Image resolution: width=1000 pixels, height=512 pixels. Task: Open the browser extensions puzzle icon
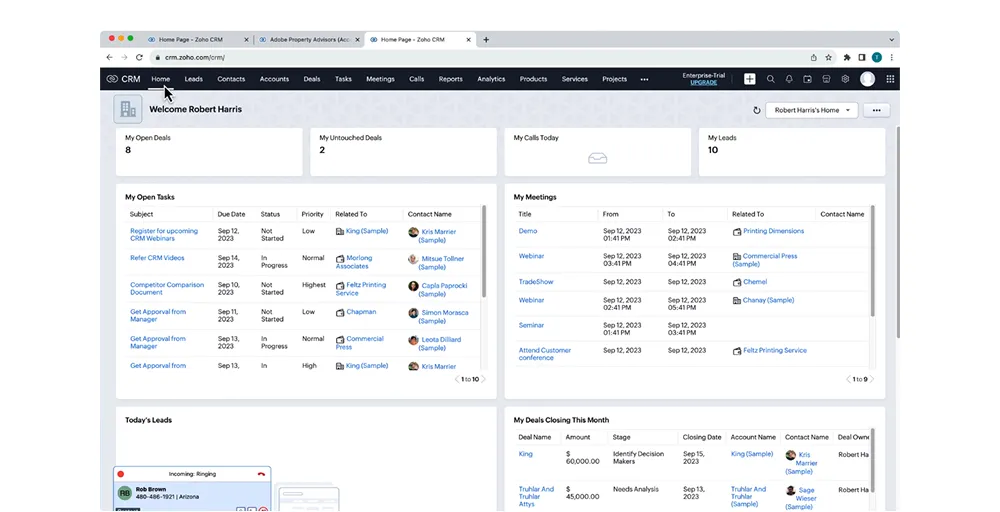[847, 57]
